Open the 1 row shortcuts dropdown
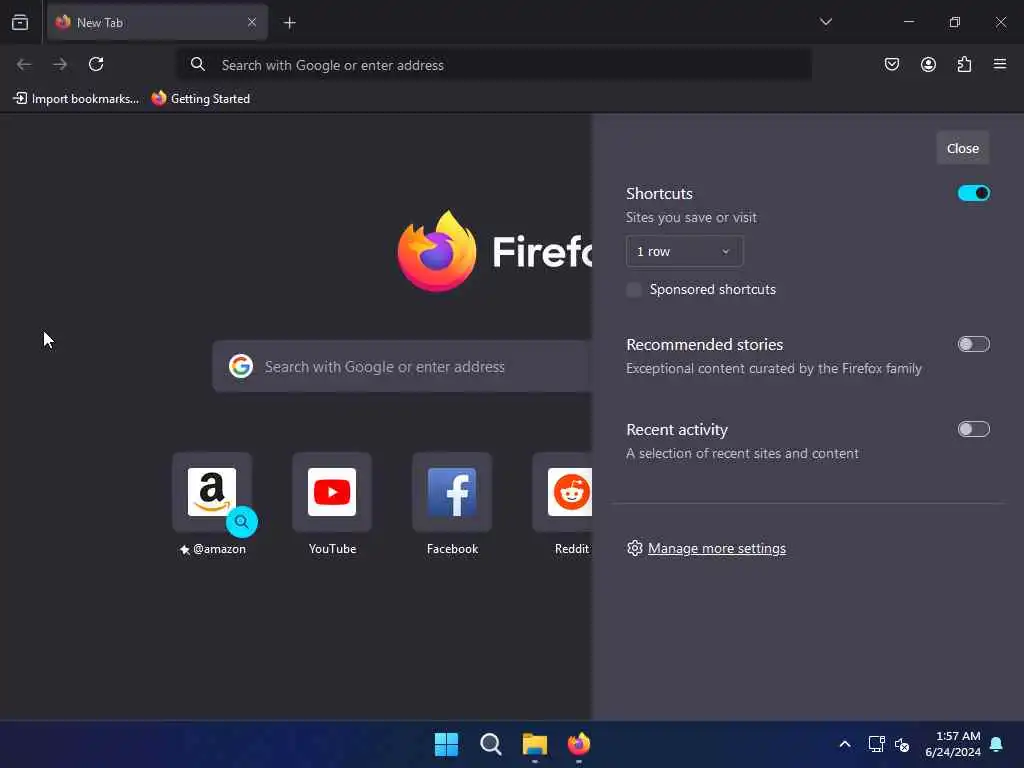 [684, 251]
